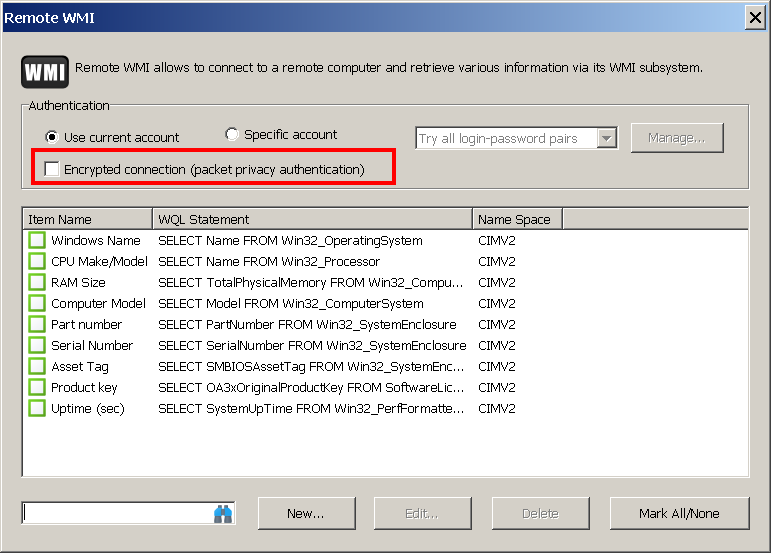Image resolution: width=771 pixels, height=553 pixels.
Task: Tick the RAM Size checkbox
Action: pyautogui.click(x=37, y=283)
